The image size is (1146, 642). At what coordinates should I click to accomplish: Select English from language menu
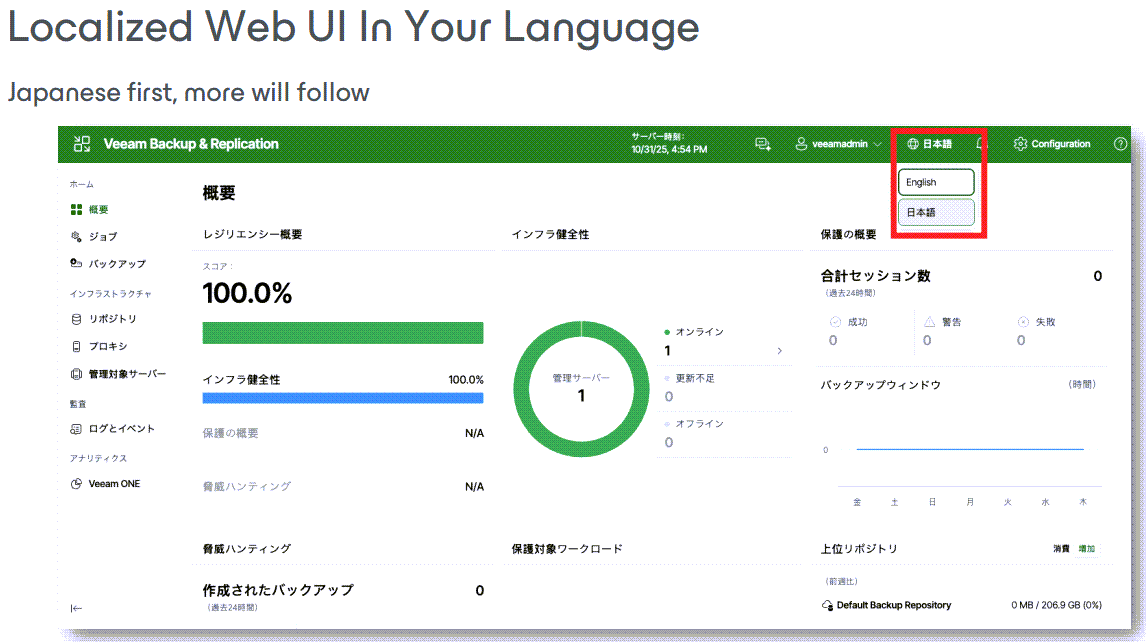tap(935, 182)
